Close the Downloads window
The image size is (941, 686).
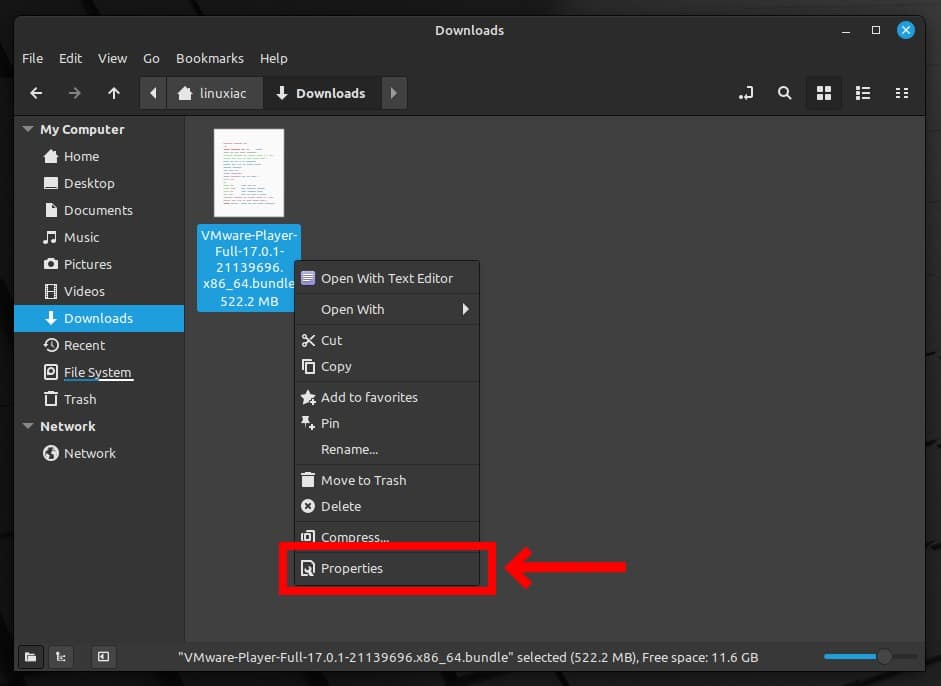pyautogui.click(x=906, y=30)
